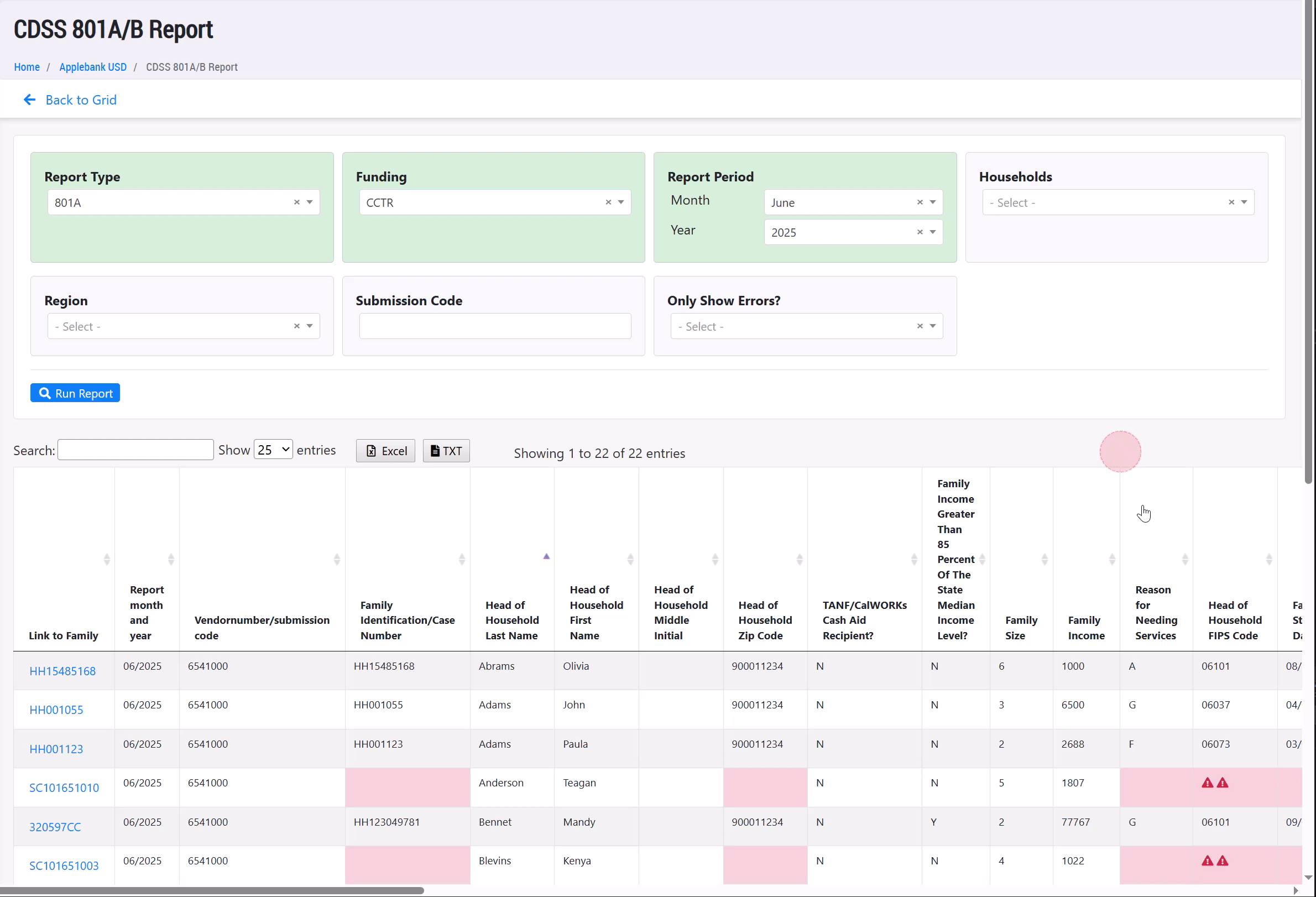1316x897 pixels.
Task: Clear the Report Type 801A selection
Action: 297,202
